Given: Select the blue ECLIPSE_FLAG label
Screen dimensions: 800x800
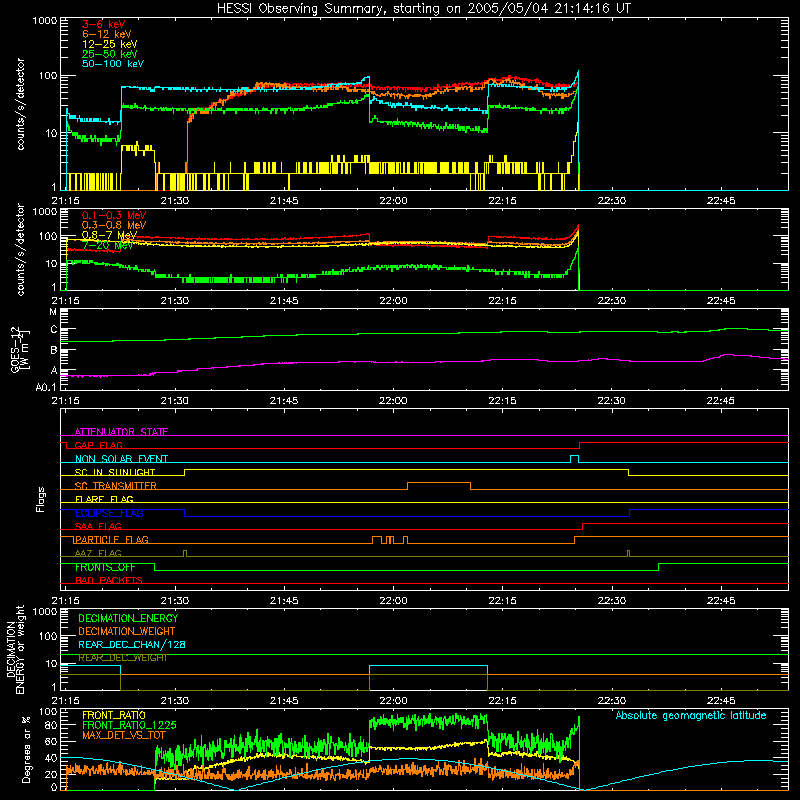Looking at the screenshot, I should click(109, 513).
